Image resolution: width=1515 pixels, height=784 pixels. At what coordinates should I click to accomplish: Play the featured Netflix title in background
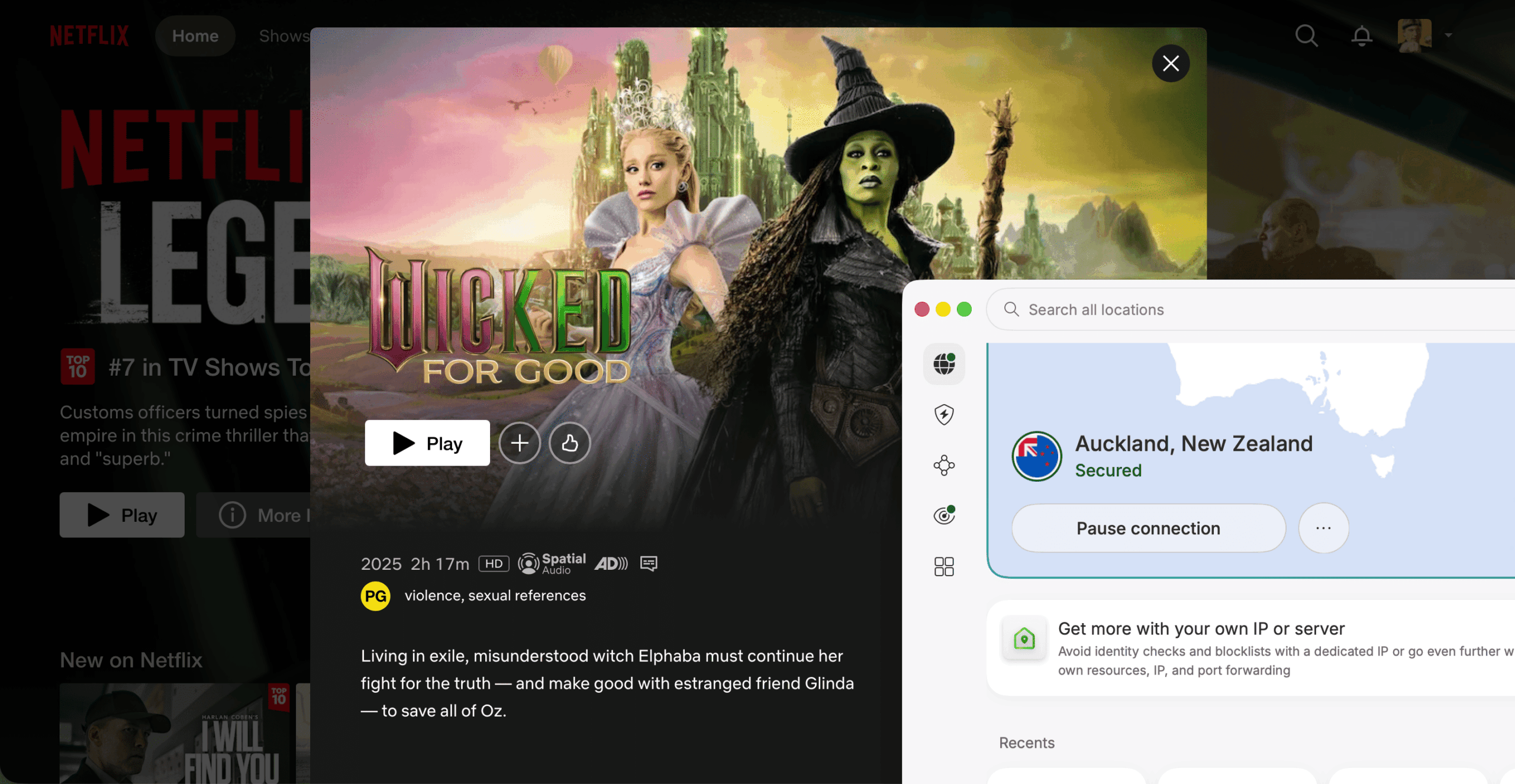coord(122,515)
